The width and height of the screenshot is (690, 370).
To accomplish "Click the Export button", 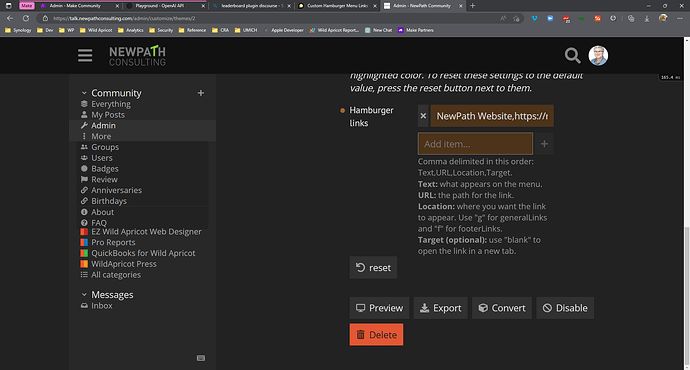I will click(x=440, y=308).
